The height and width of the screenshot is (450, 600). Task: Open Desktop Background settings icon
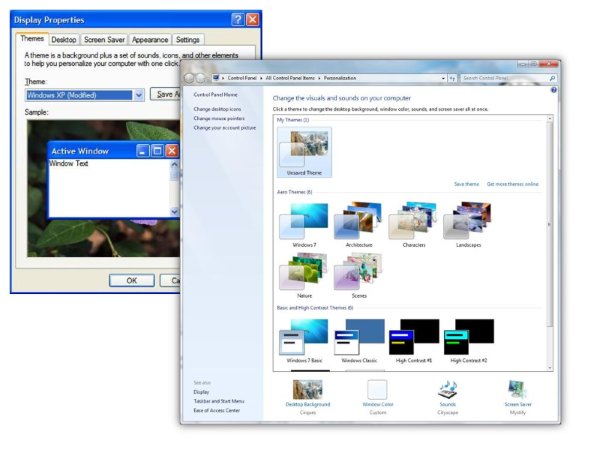pos(307,391)
